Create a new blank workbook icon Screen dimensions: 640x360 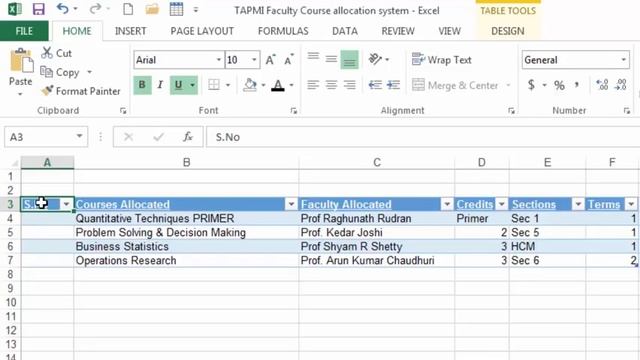click(128, 9)
